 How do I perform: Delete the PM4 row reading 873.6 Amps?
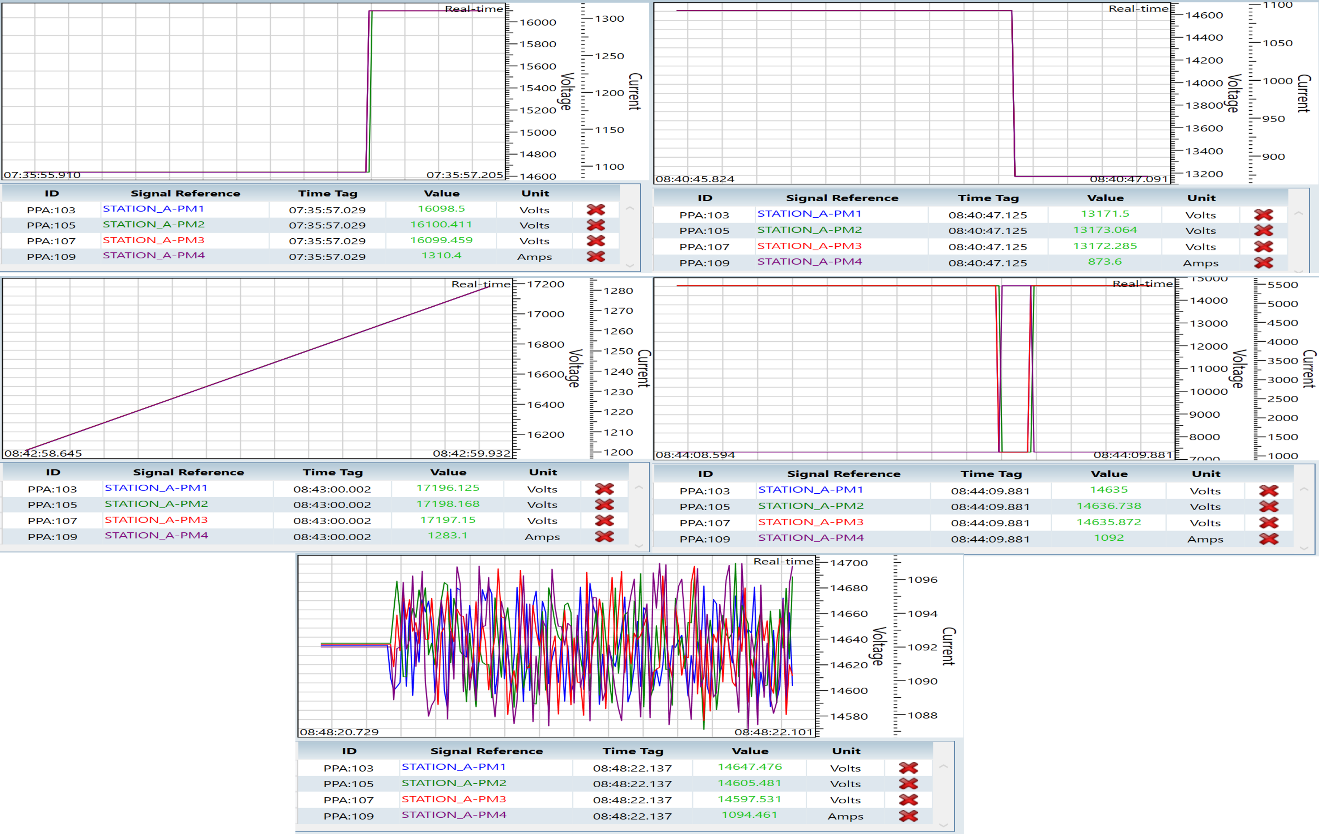click(x=1263, y=263)
